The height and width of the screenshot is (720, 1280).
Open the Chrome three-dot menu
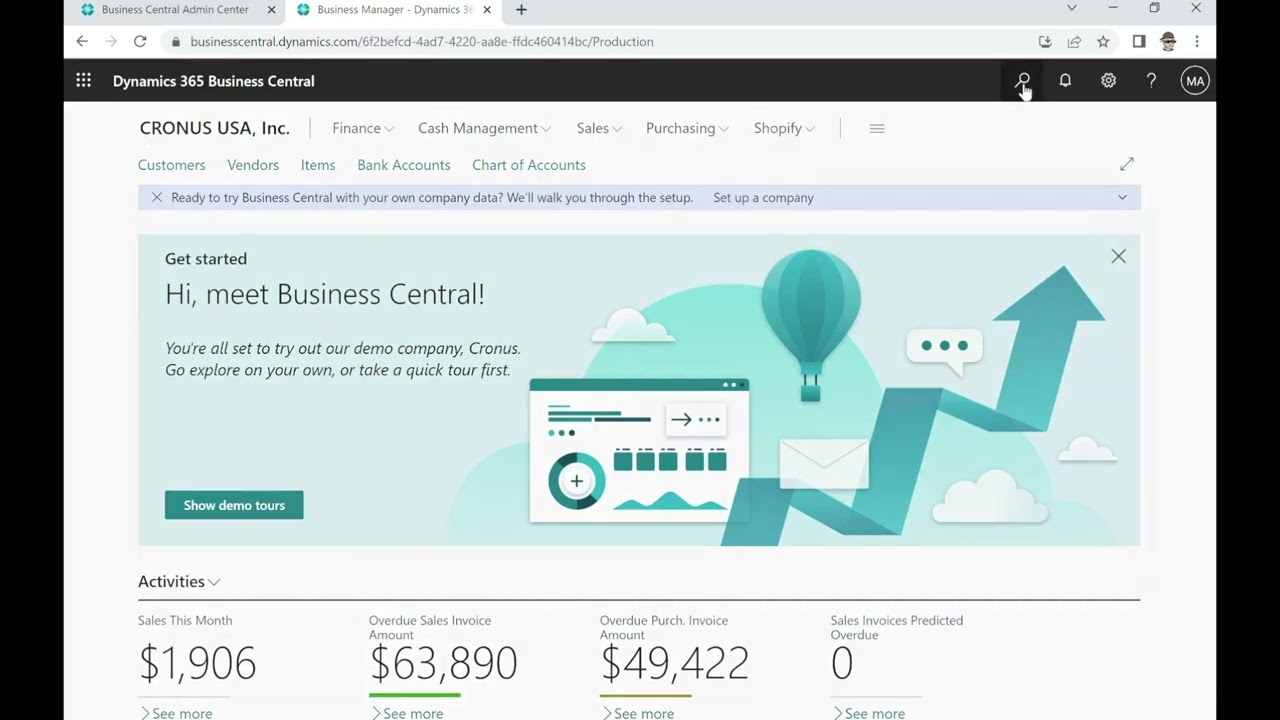(1197, 41)
